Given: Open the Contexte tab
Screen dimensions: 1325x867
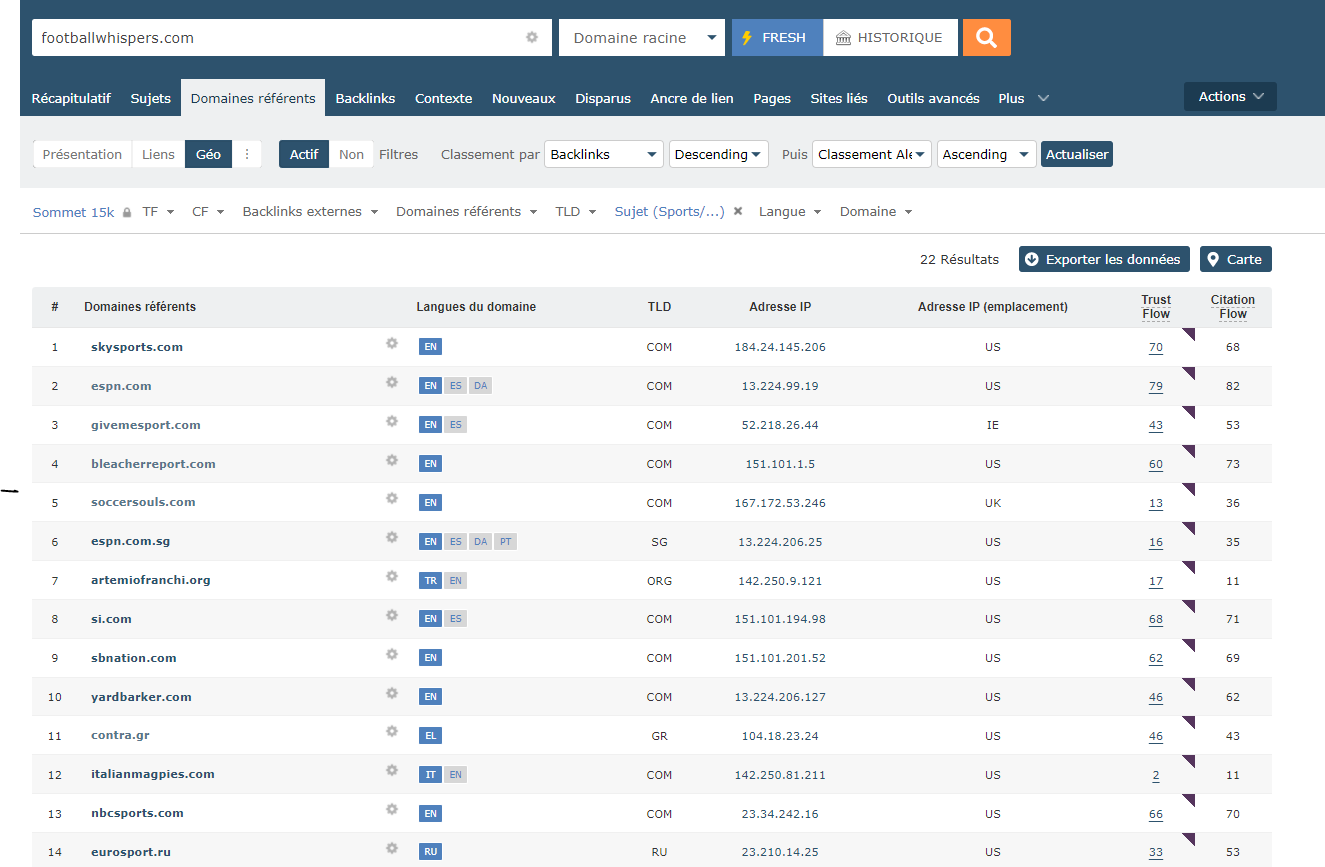Looking at the screenshot, I should [443, 98].
